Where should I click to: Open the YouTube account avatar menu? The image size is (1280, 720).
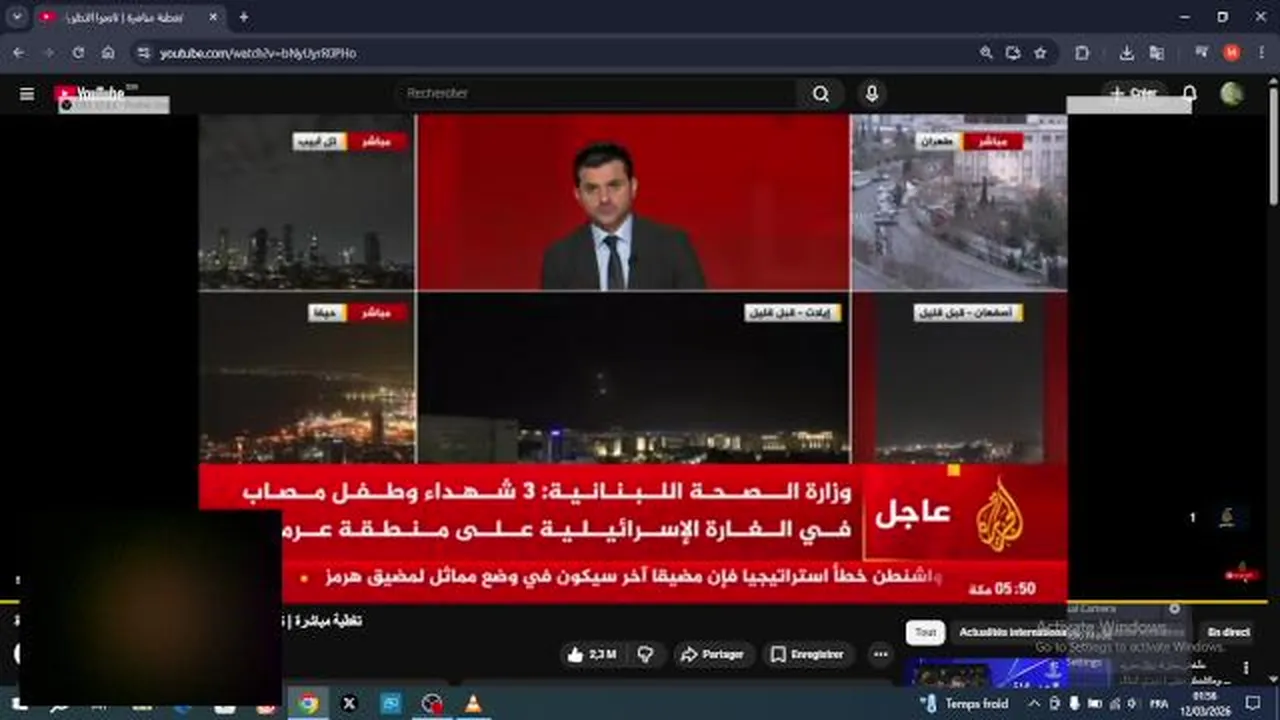tap(1232, 93)
